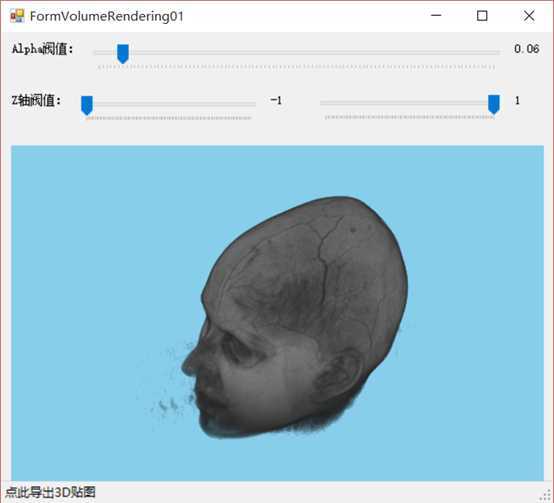Click the window resize grip in status bar
The width and height of the screenshot is (554, 503).
click(547, 495)
